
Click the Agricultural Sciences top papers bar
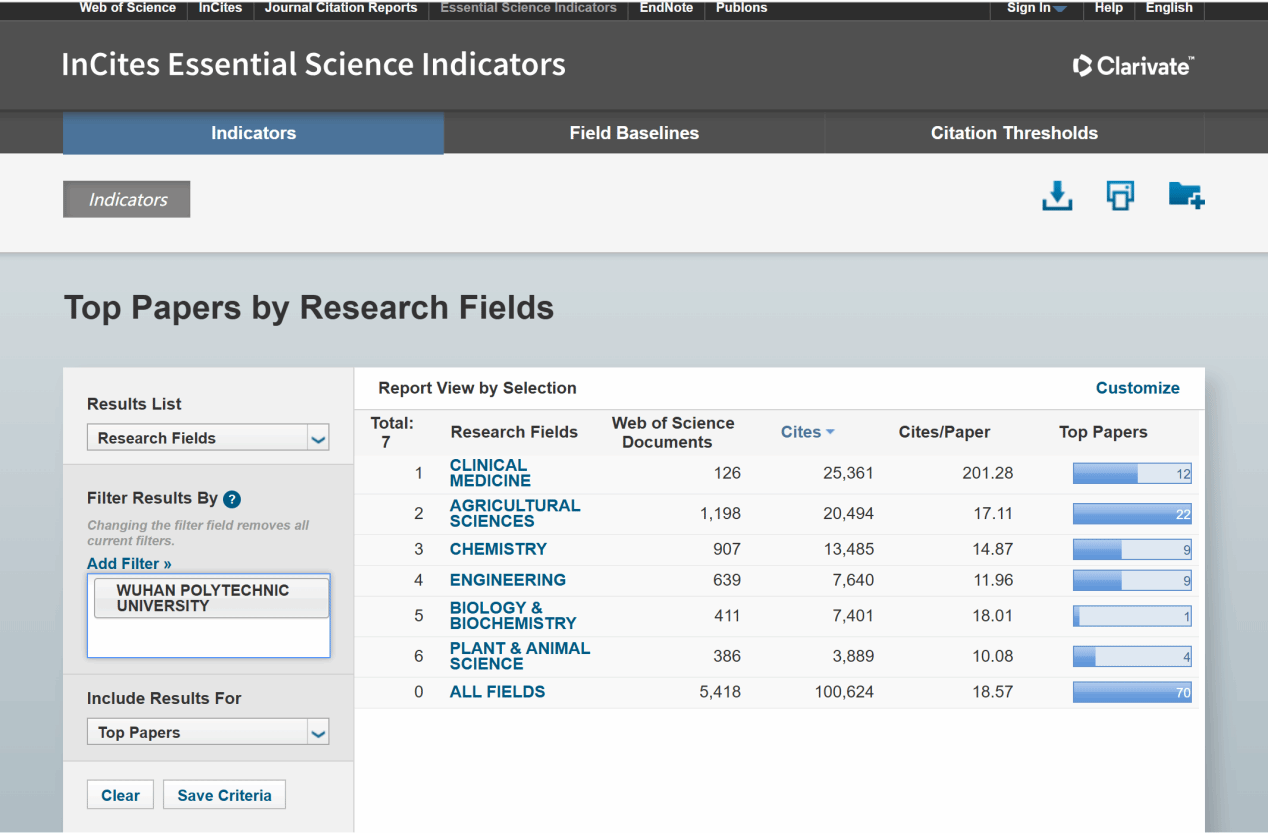[1132, 514]
